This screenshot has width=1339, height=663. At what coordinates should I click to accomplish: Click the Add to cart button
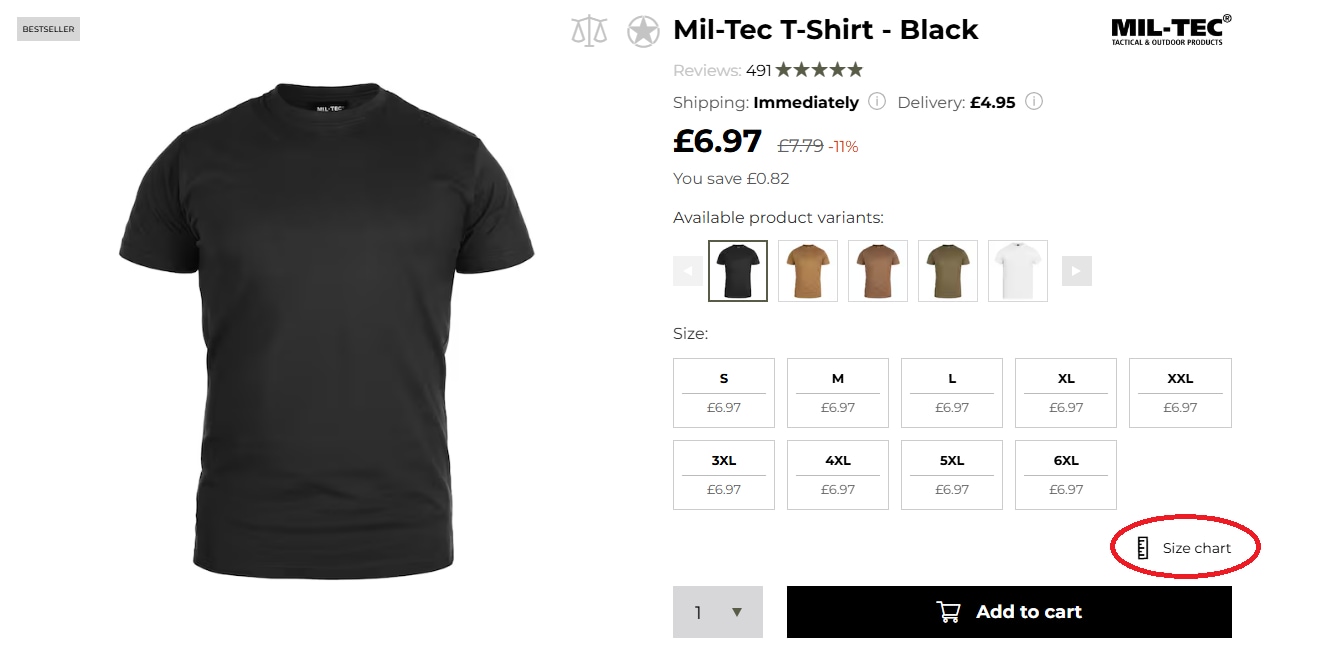pos(1008,611)
